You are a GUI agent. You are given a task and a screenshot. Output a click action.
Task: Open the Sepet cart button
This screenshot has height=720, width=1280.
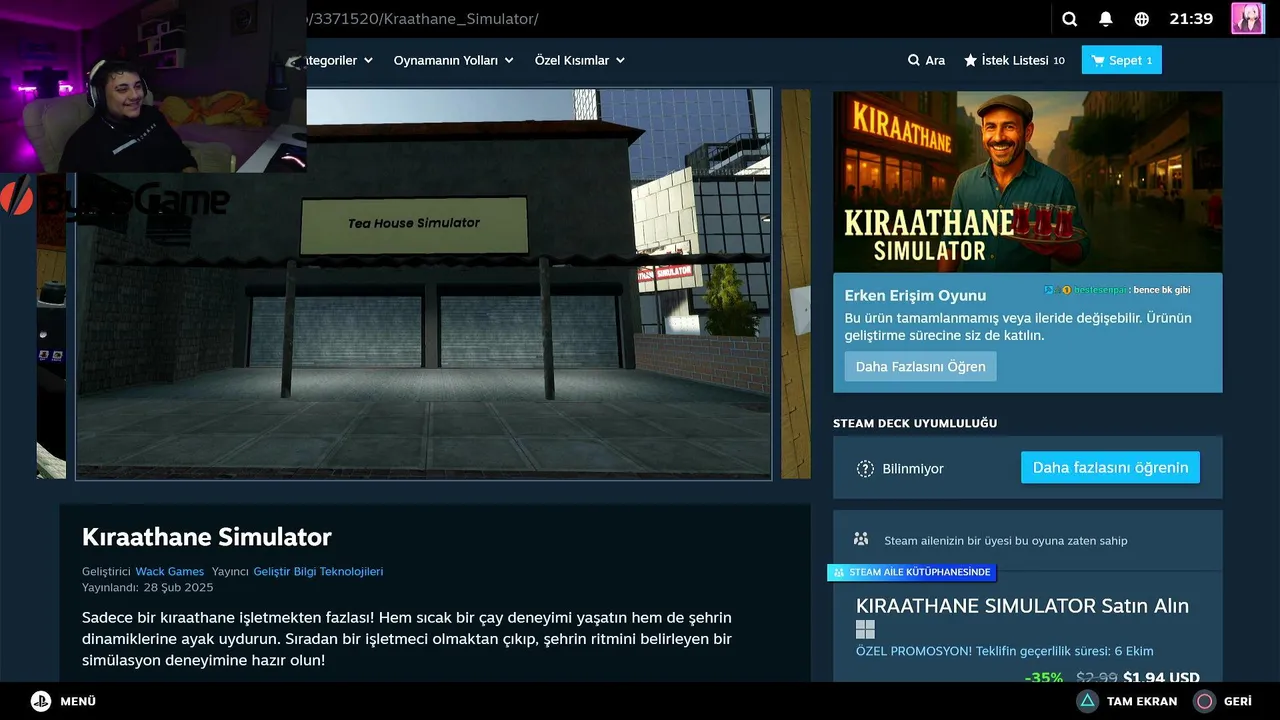point(1121,60)
